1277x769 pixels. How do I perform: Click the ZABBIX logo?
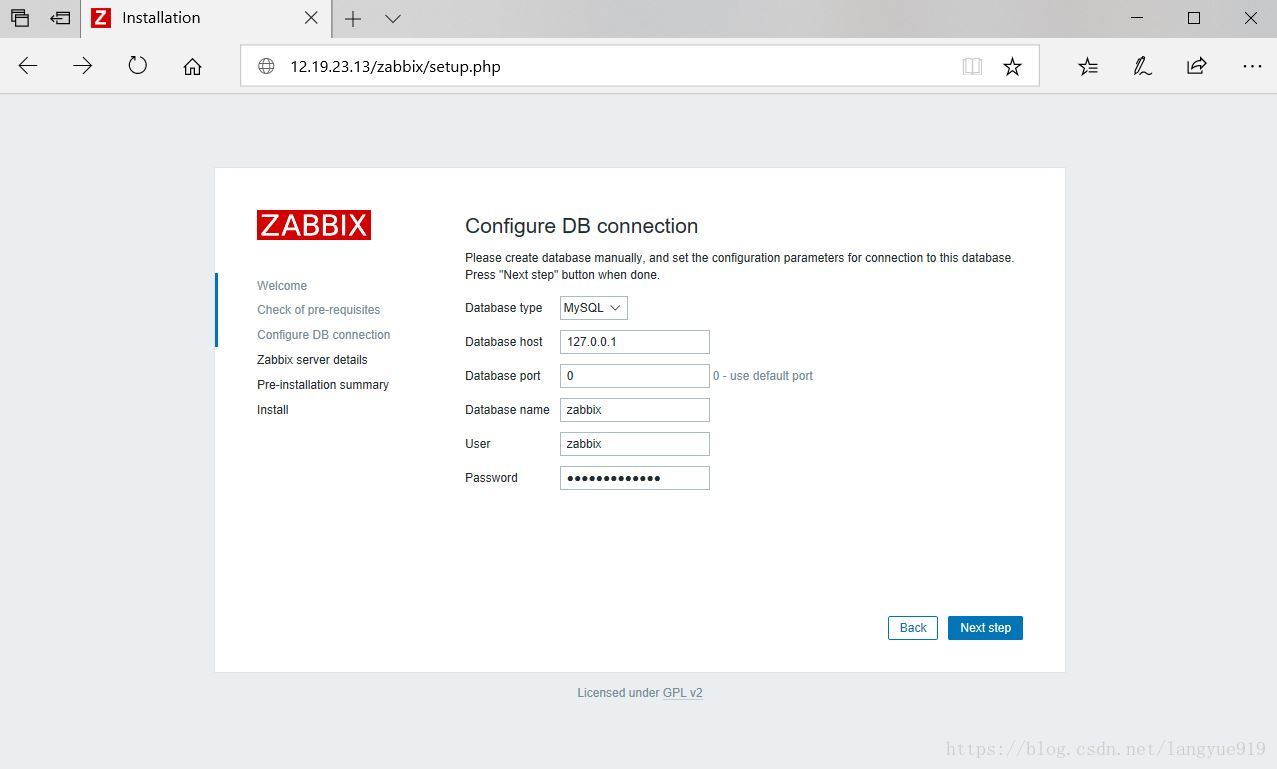tap(314, 225)
